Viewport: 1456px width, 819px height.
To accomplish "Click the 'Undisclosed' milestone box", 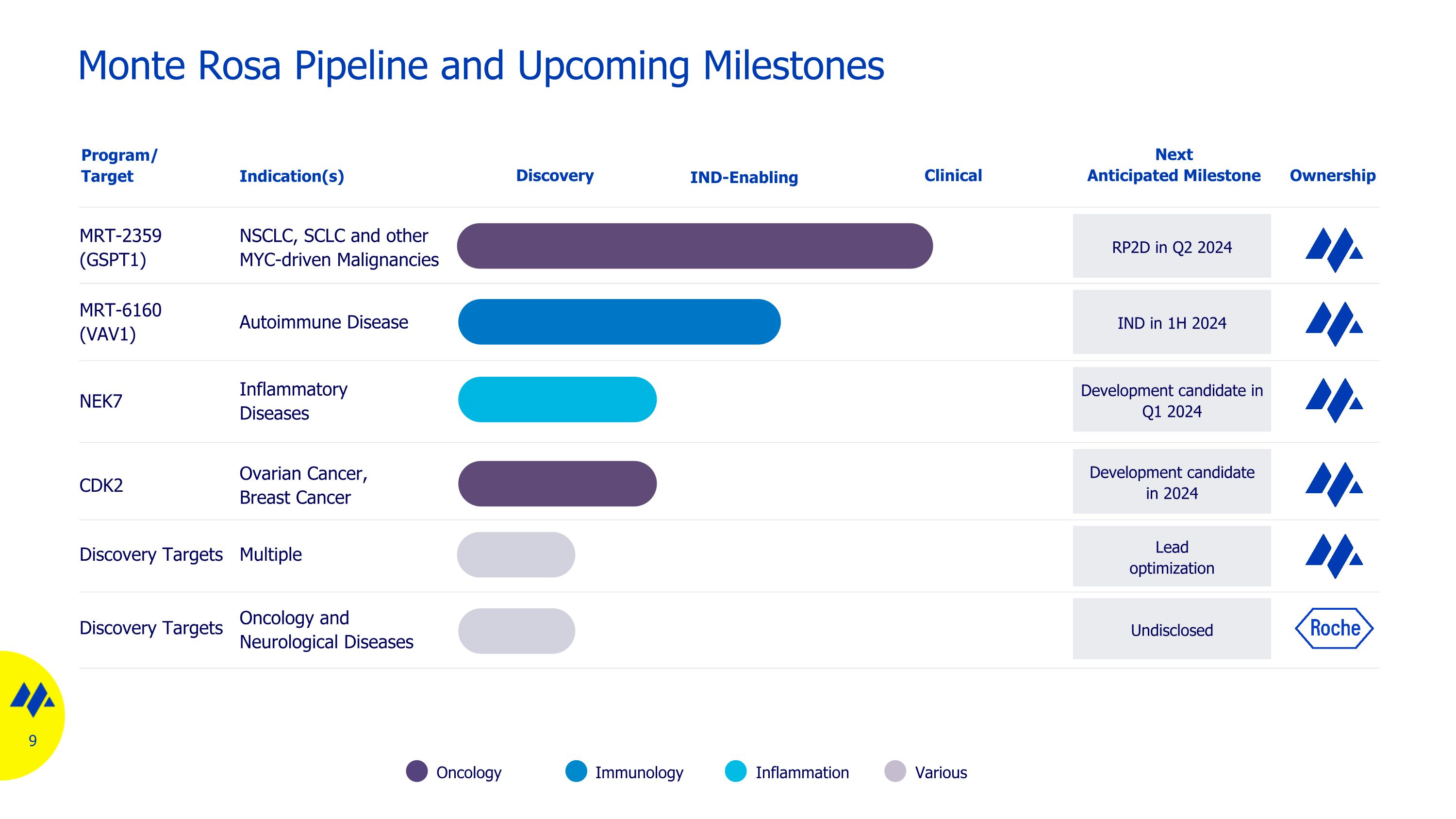I will (1171, 629).
